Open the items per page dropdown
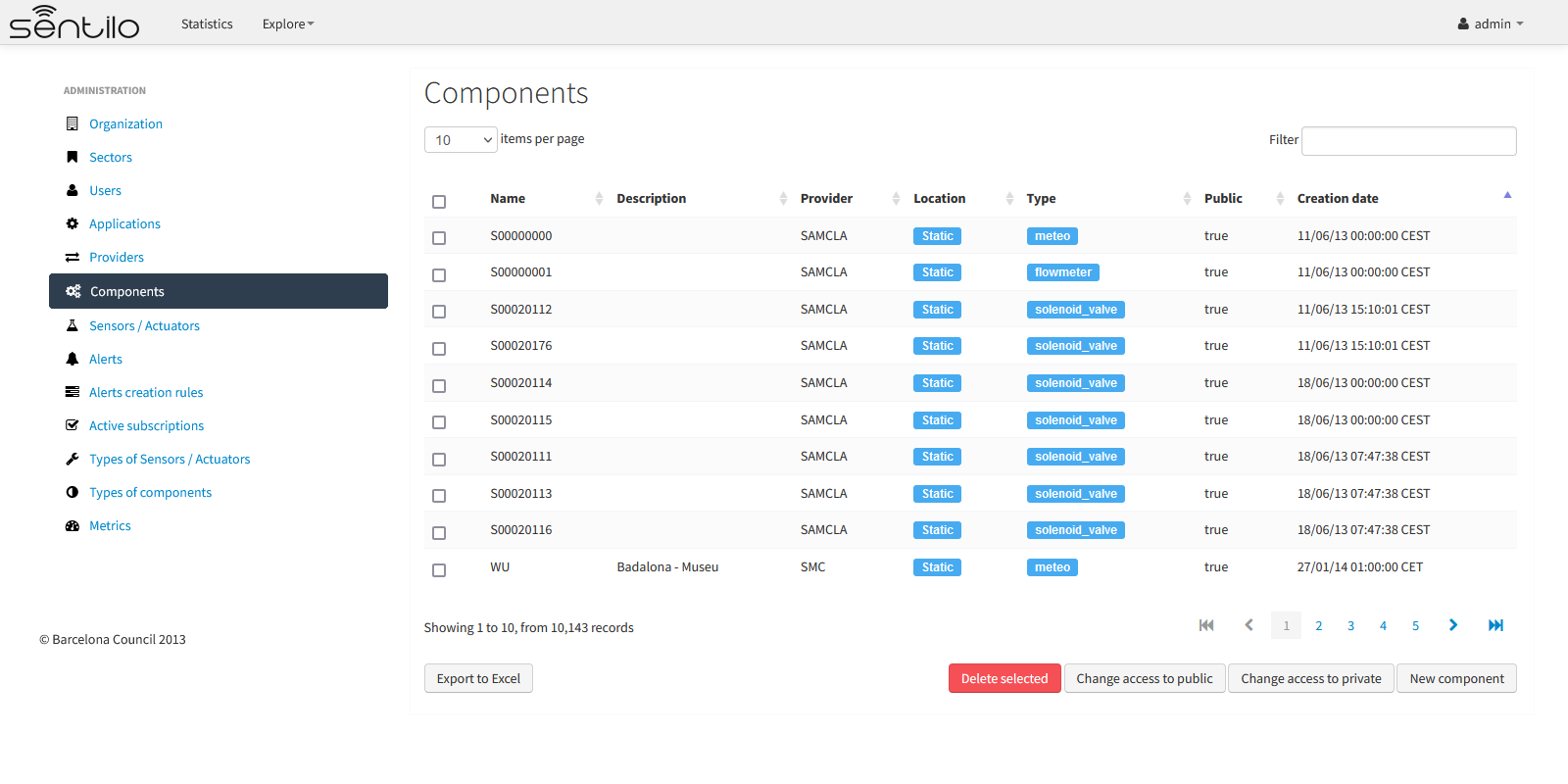Image resolution: width=1568 pixels, height=784 pixels. [461, 140]
